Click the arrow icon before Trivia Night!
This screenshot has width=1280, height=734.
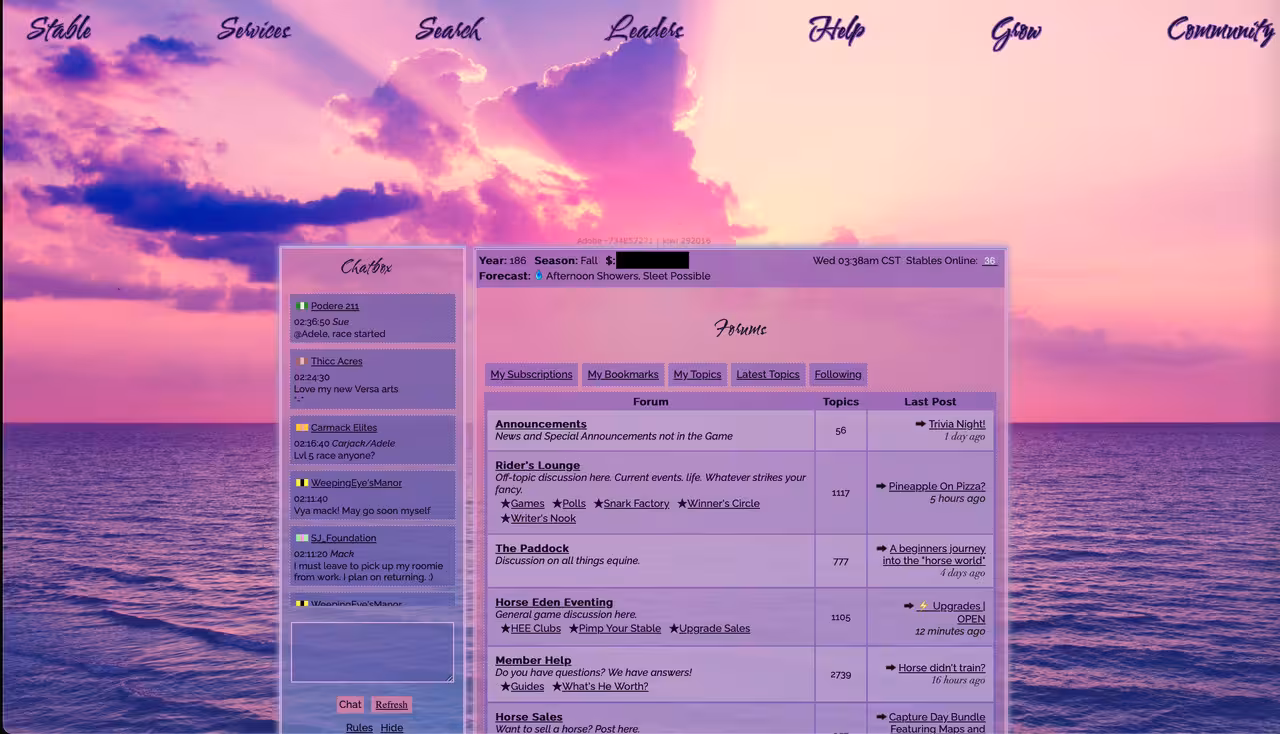click(920, 424)
